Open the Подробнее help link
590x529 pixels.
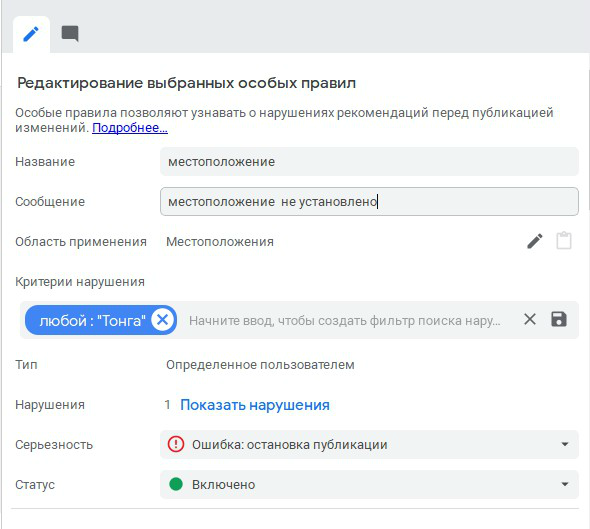point(130,128)
